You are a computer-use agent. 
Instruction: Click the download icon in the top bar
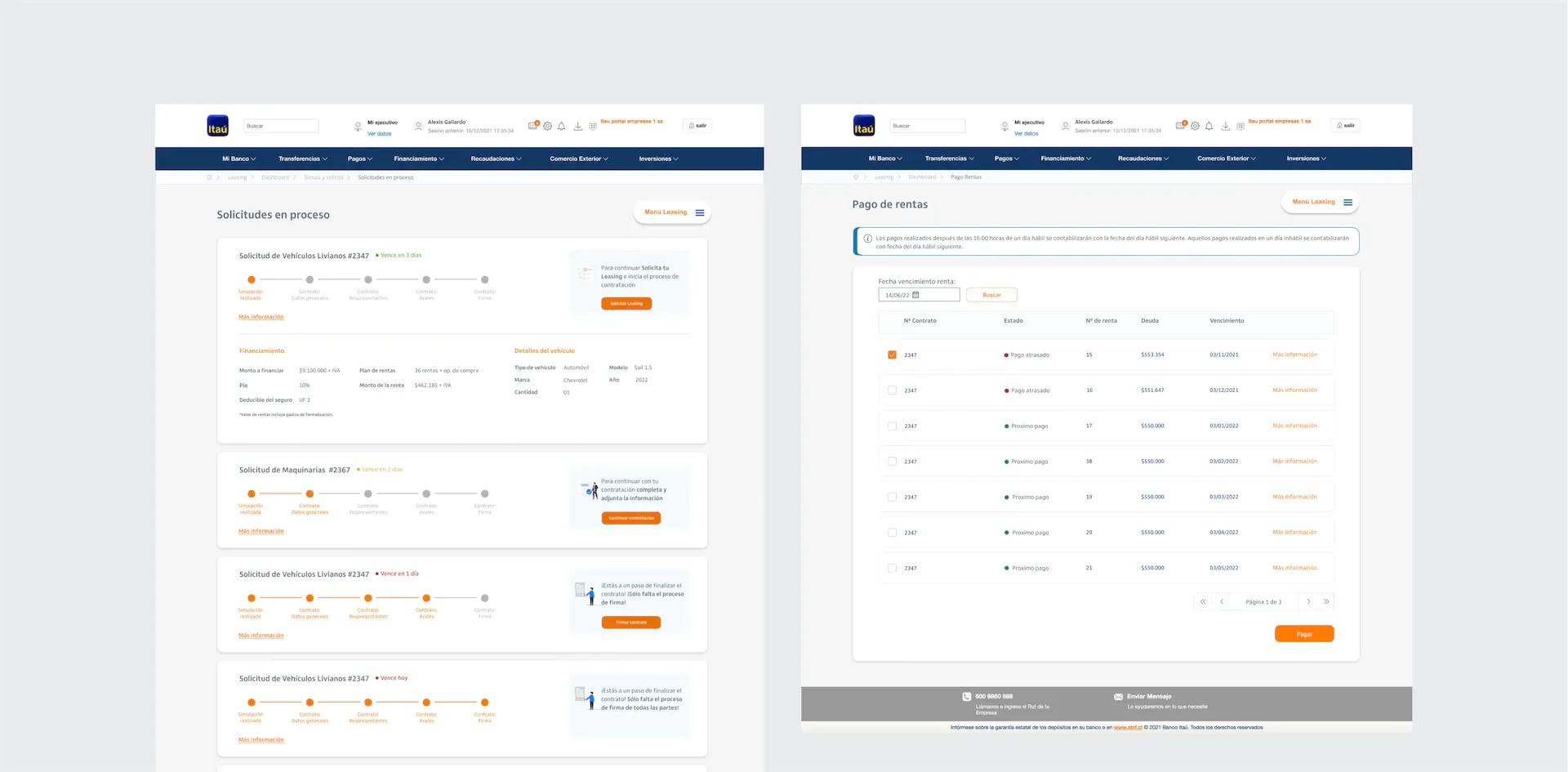click(578, 125)
